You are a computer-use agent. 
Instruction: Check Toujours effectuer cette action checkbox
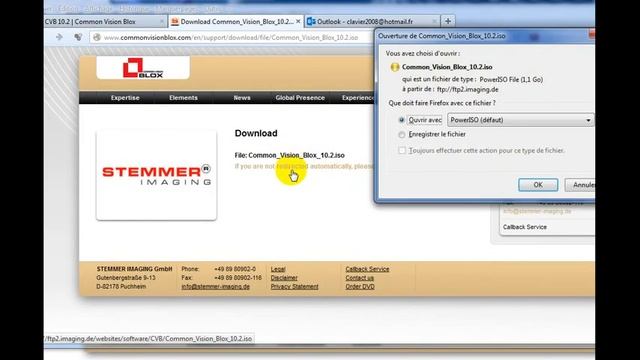[402, 151]
